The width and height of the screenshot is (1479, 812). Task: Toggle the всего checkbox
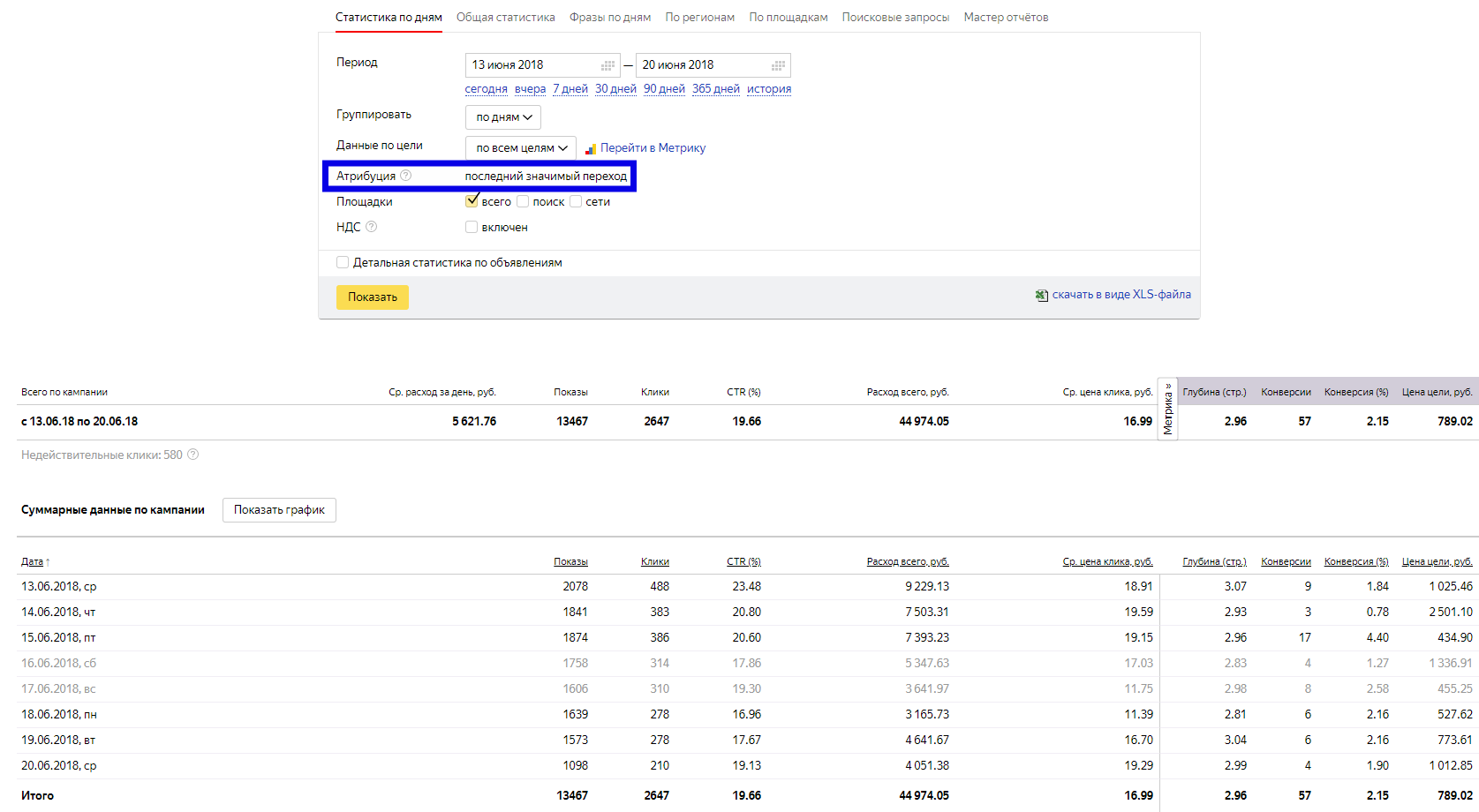click(472, 201)
